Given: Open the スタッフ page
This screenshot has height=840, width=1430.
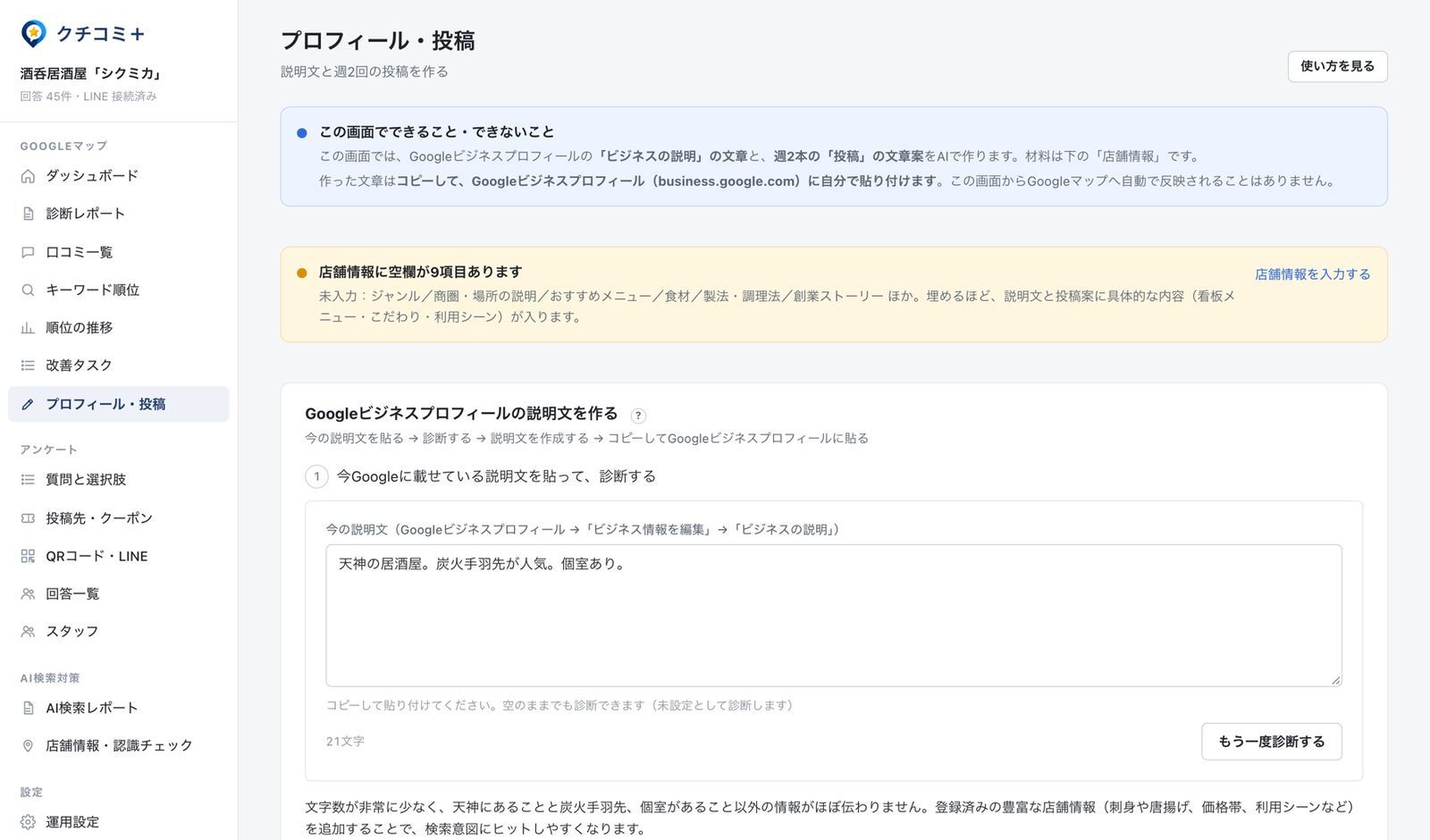Looking at the screenshot, I should [x=119, y=631].
